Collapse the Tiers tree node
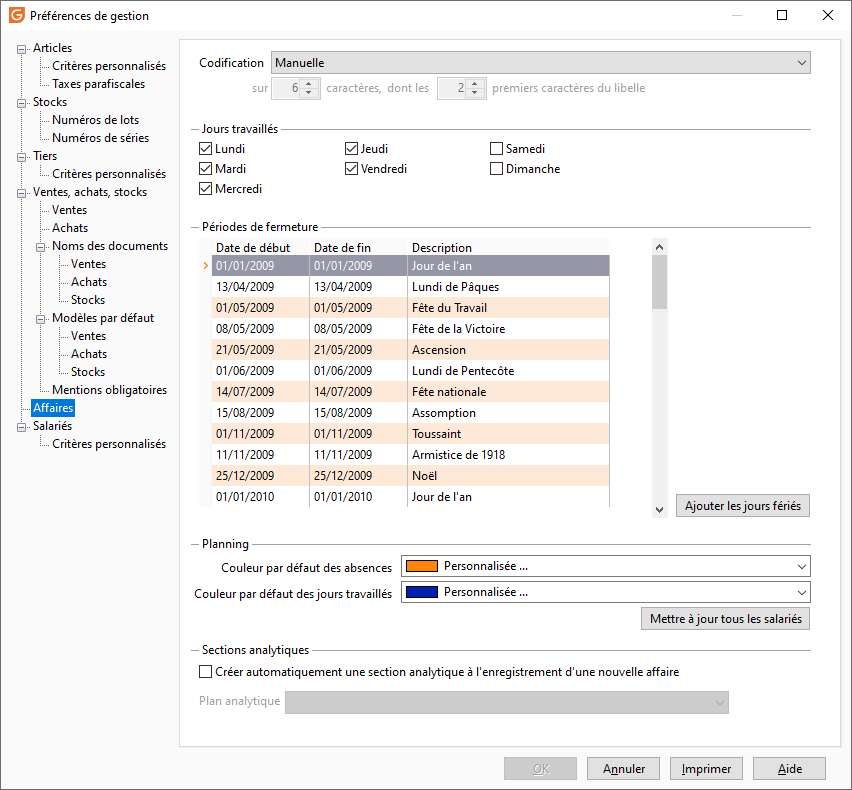The image size is (852, 790). coord(21,156)
